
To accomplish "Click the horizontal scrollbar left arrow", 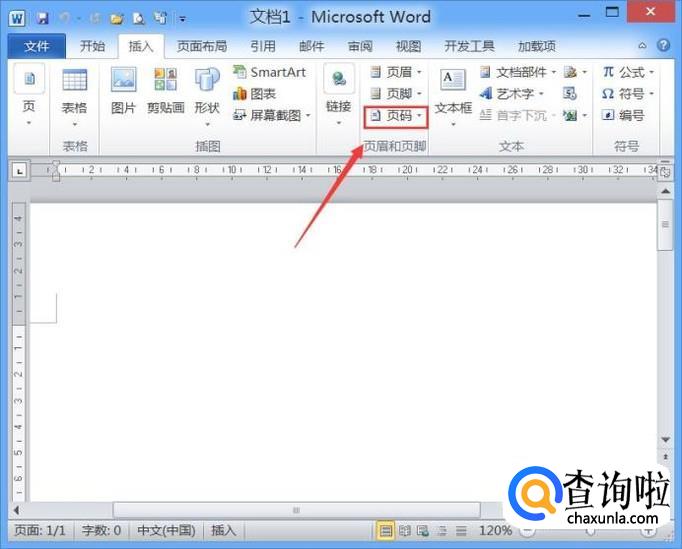I will tap(17, 510).
